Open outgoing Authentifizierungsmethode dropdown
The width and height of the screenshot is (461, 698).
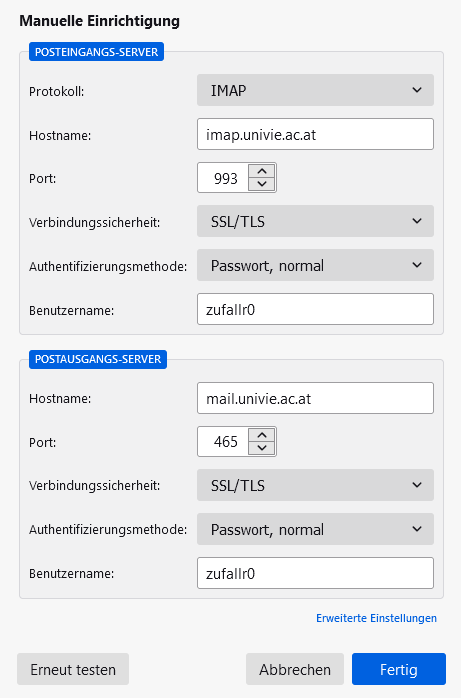315,529
